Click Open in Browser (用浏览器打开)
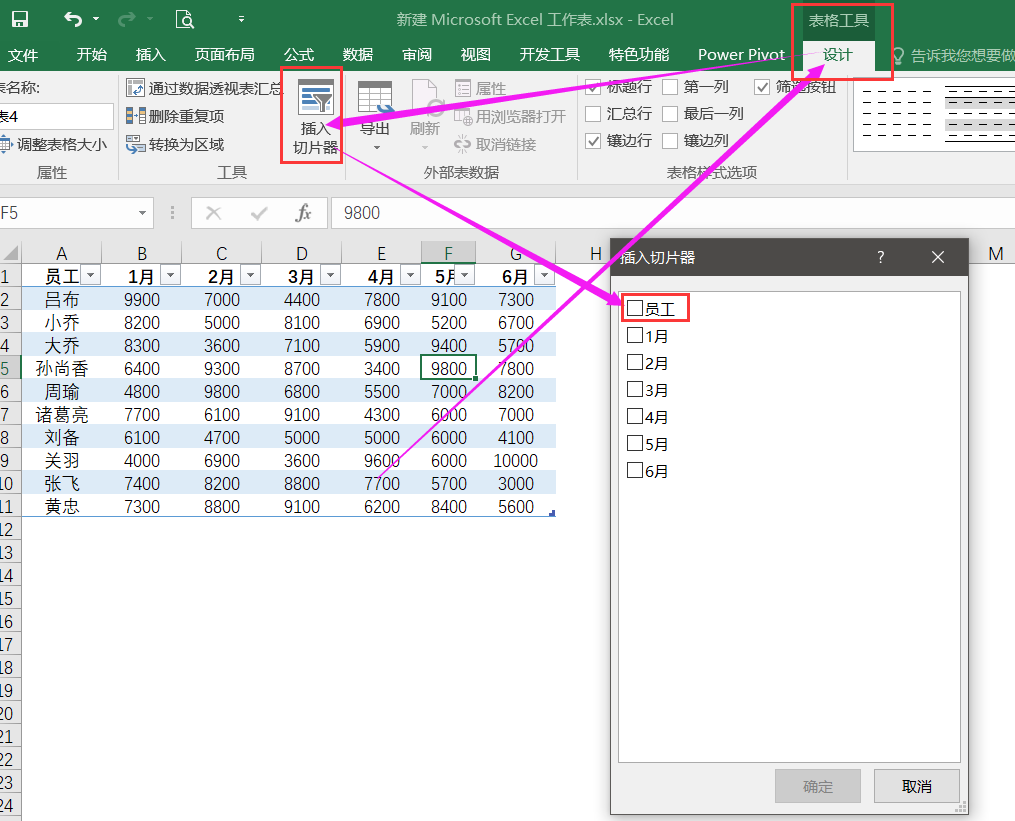This screenshot has height=821, width=1015. click(x=509, y=117)
